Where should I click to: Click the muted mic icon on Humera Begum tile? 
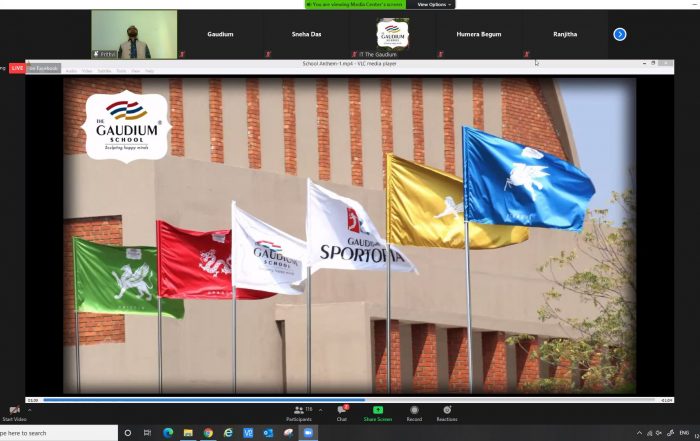(x=440, y=54)
